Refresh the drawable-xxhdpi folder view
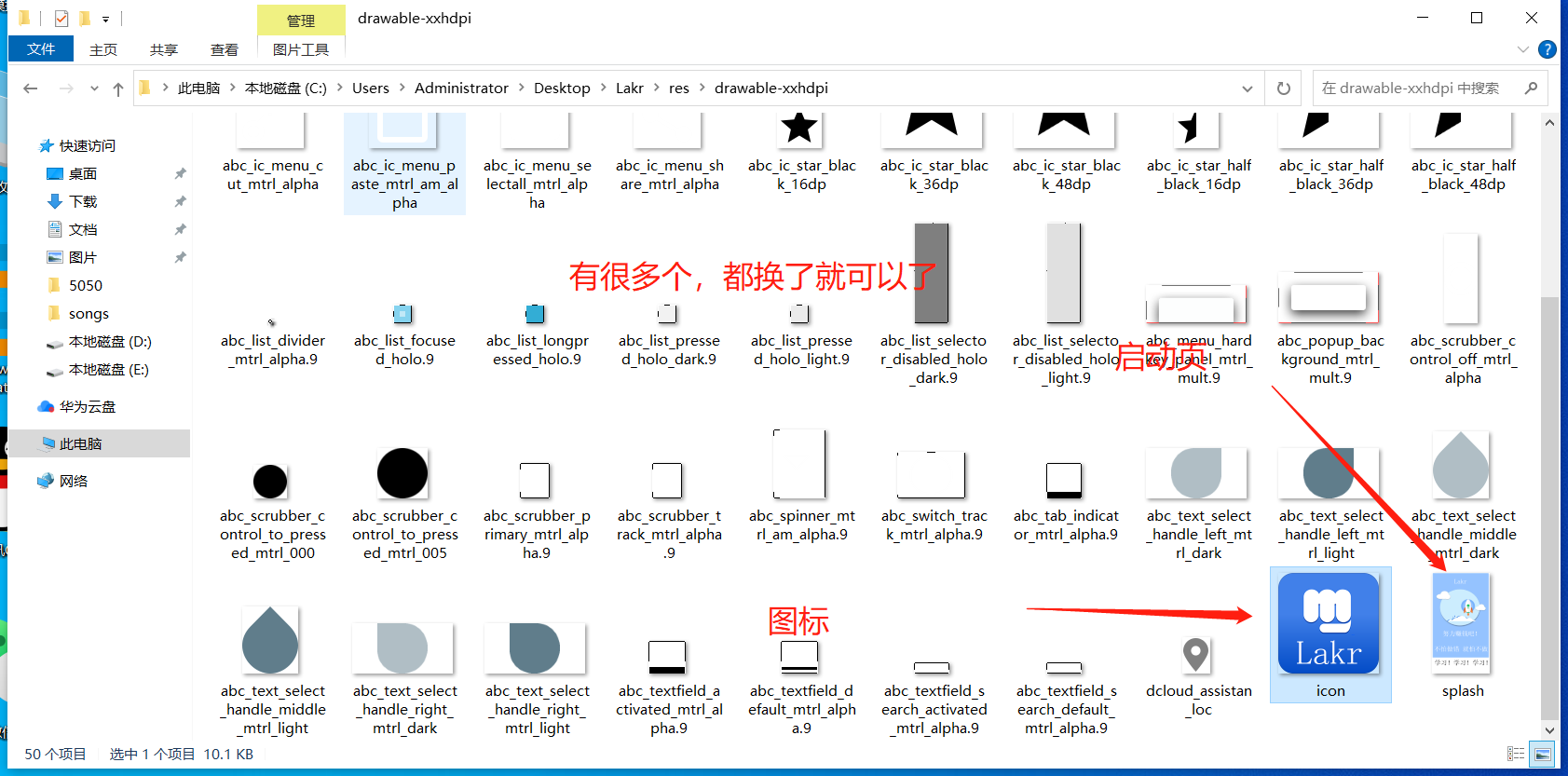1568x776 pixels. (1284, 88)
